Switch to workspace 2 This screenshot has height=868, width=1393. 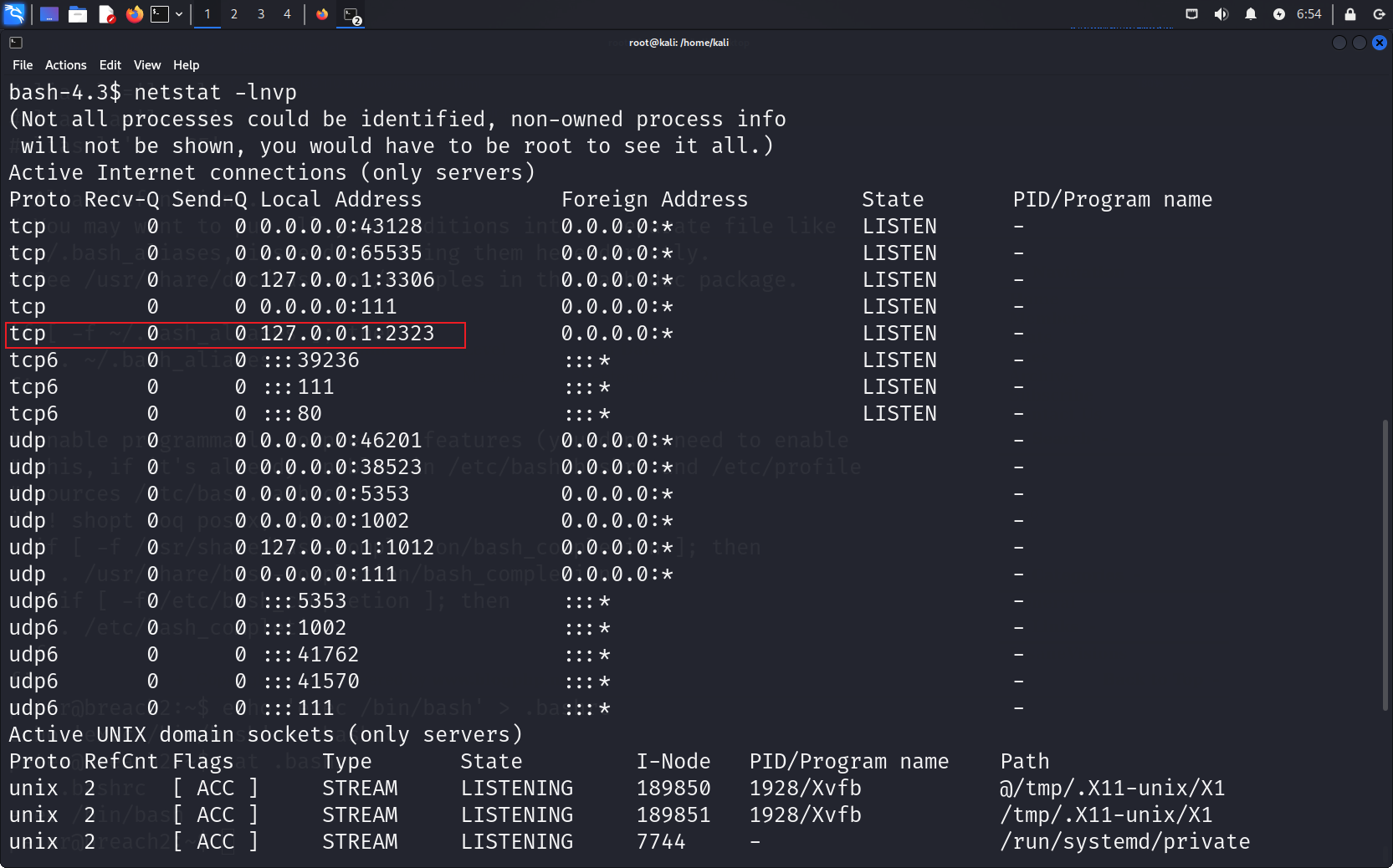pos(234,14)
